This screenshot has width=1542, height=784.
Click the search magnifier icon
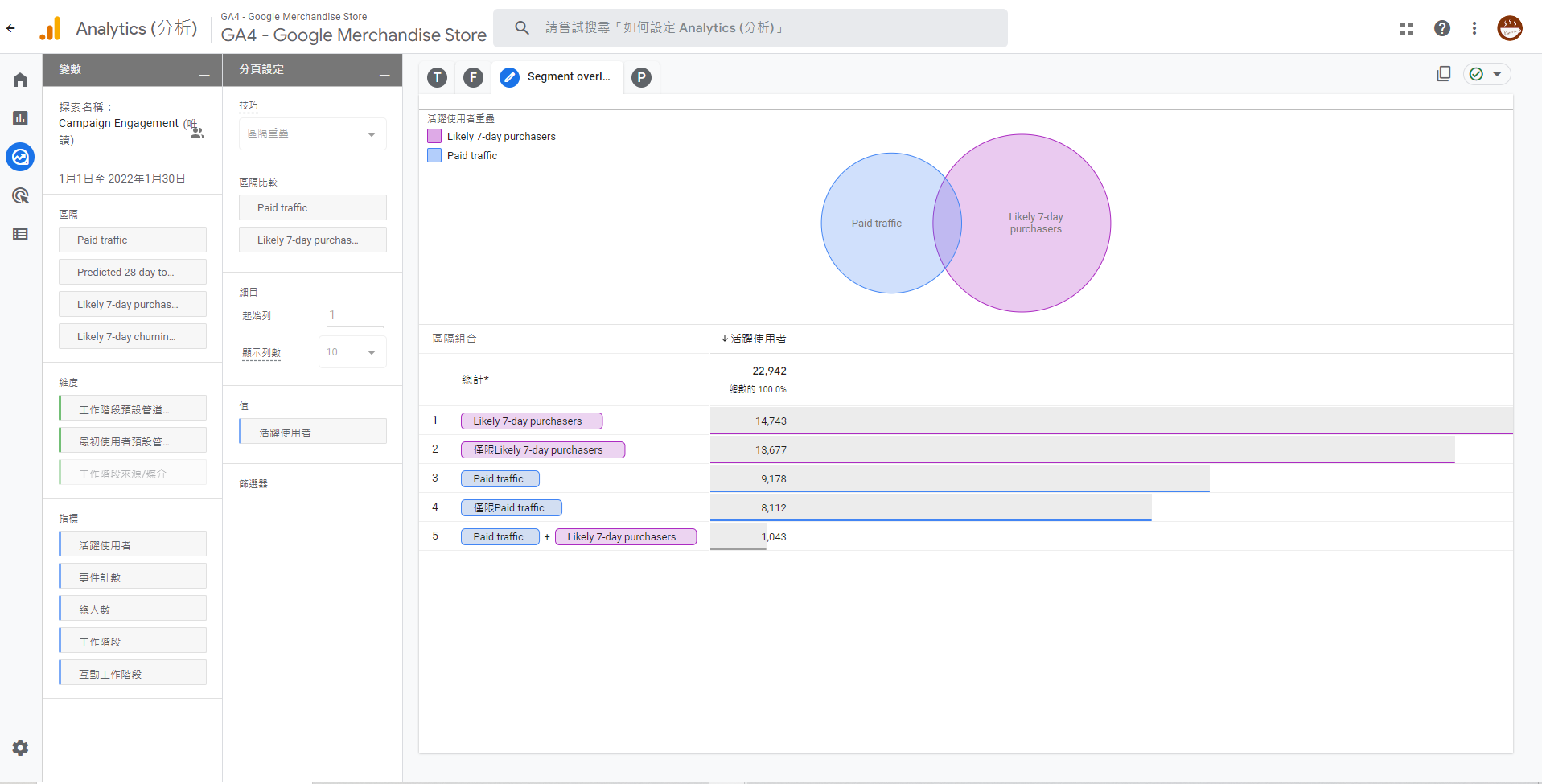pyautogui.click(x=522, y=28)
